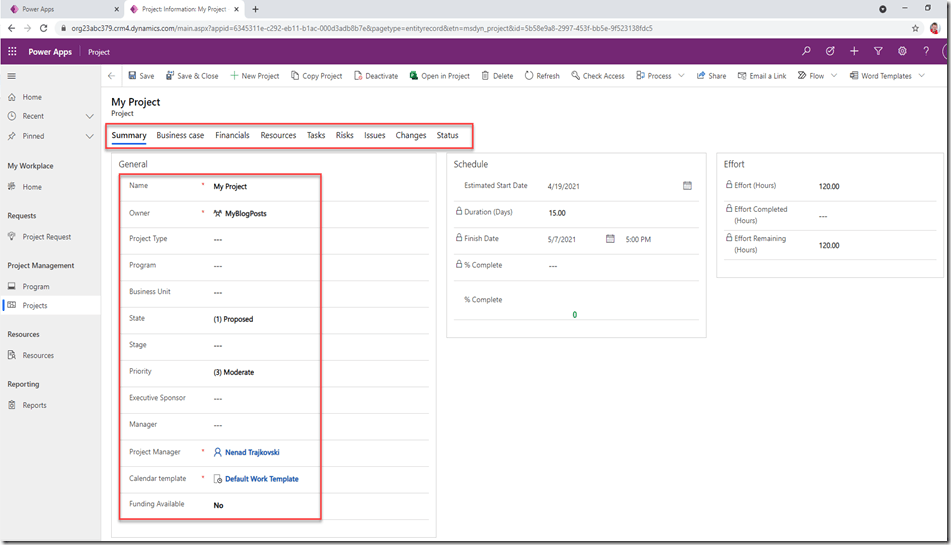
Task: Toggle the Funding Available field value
Action: (219, 506)
